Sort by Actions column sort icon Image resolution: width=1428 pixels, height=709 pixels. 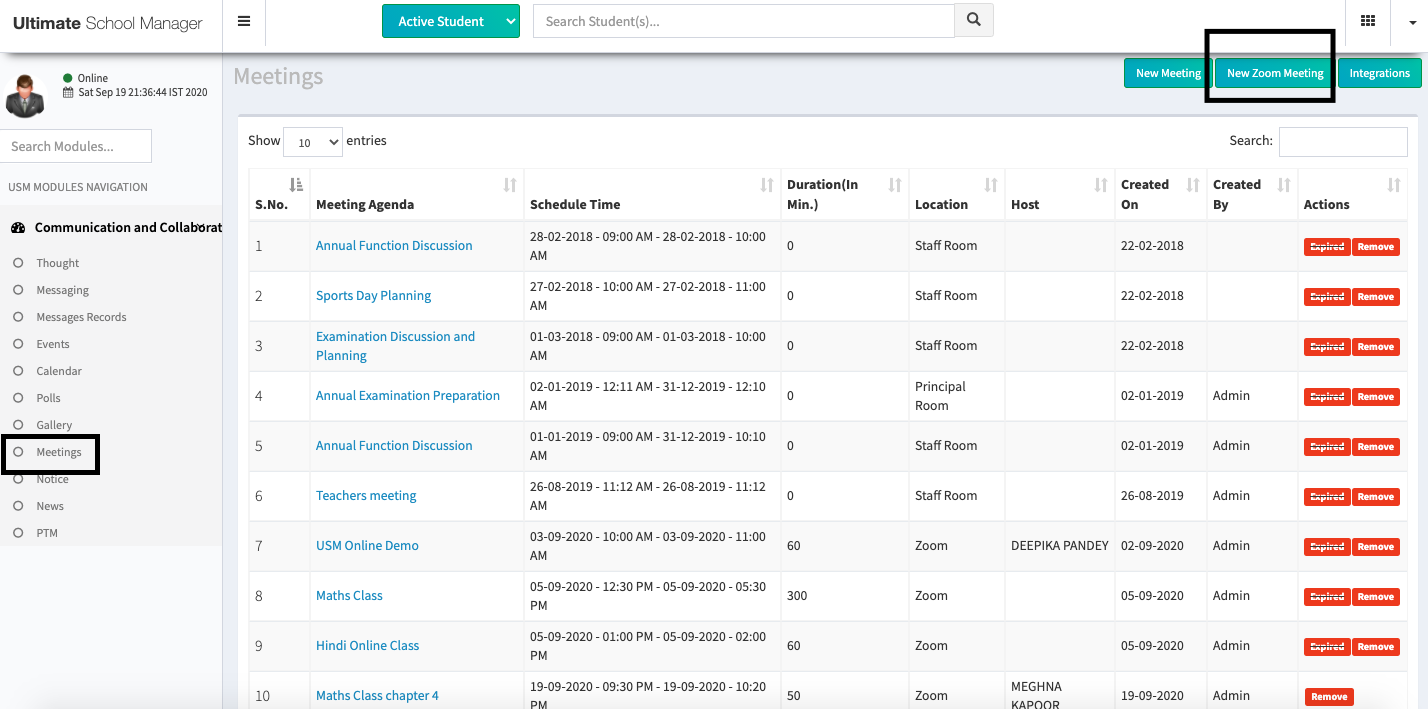[1394, 184]
